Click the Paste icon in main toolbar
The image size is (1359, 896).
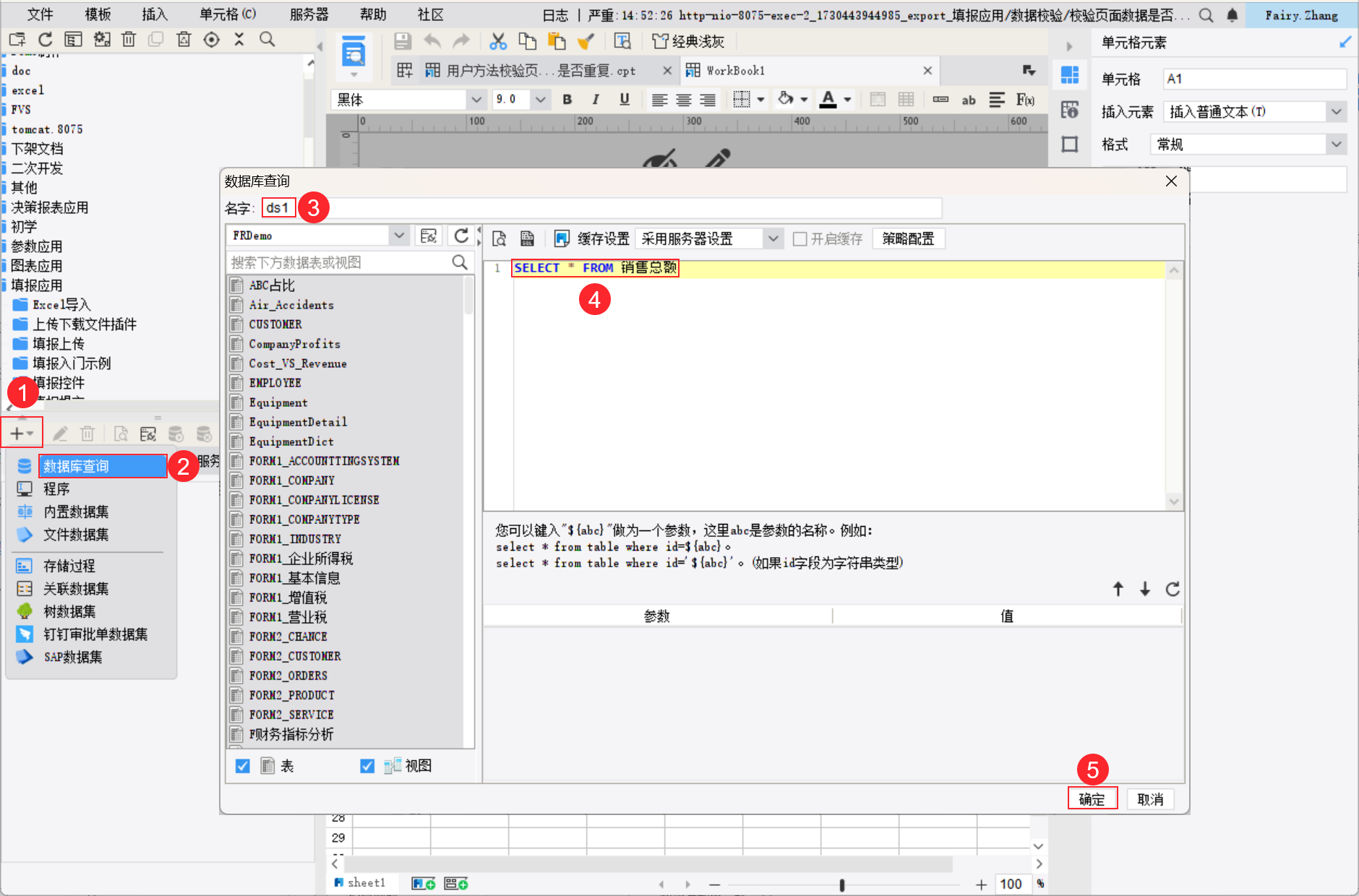click(557, 41)
